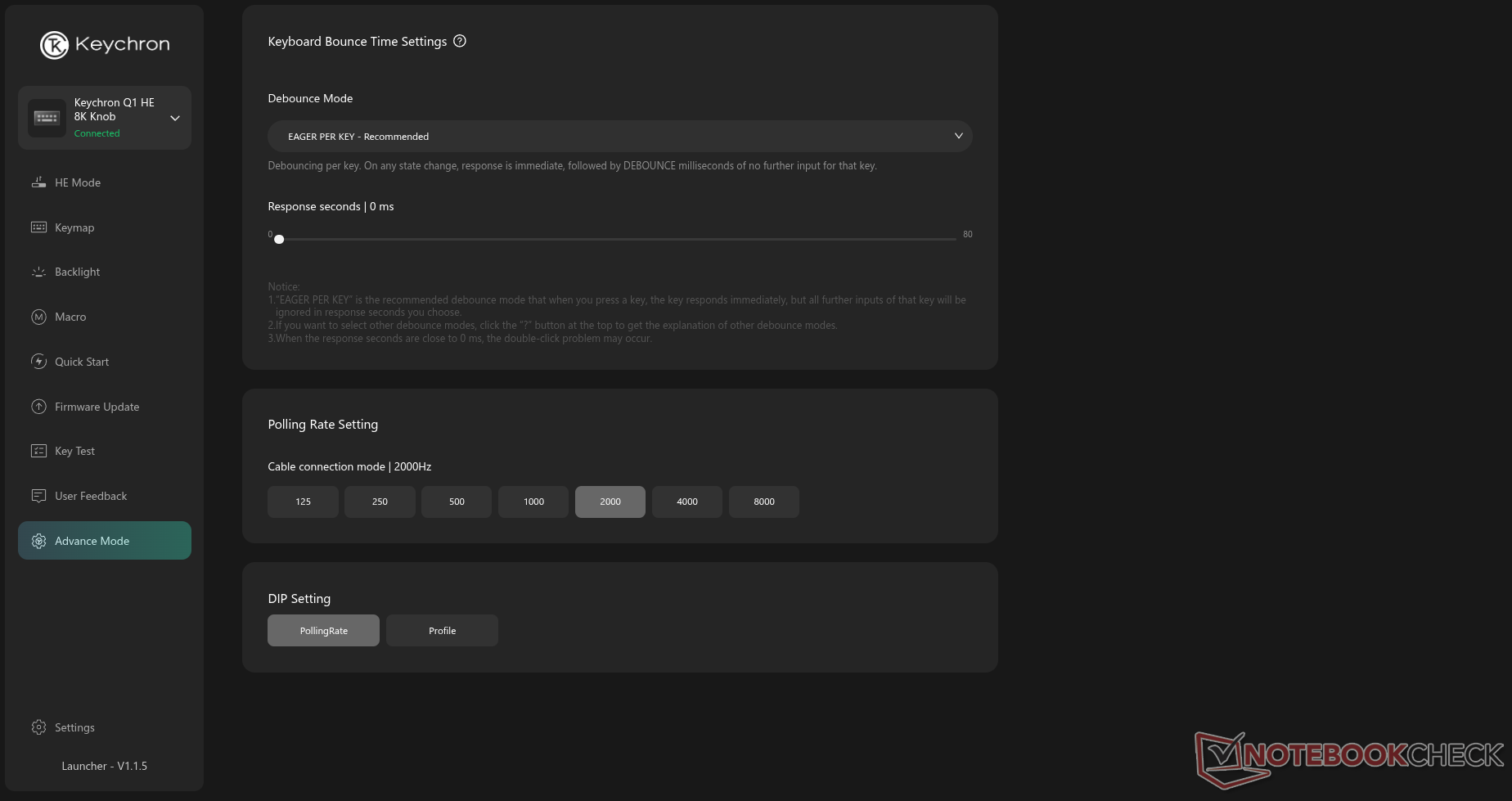Click the Quick Start lightning icon

click(x=38, y=362)
